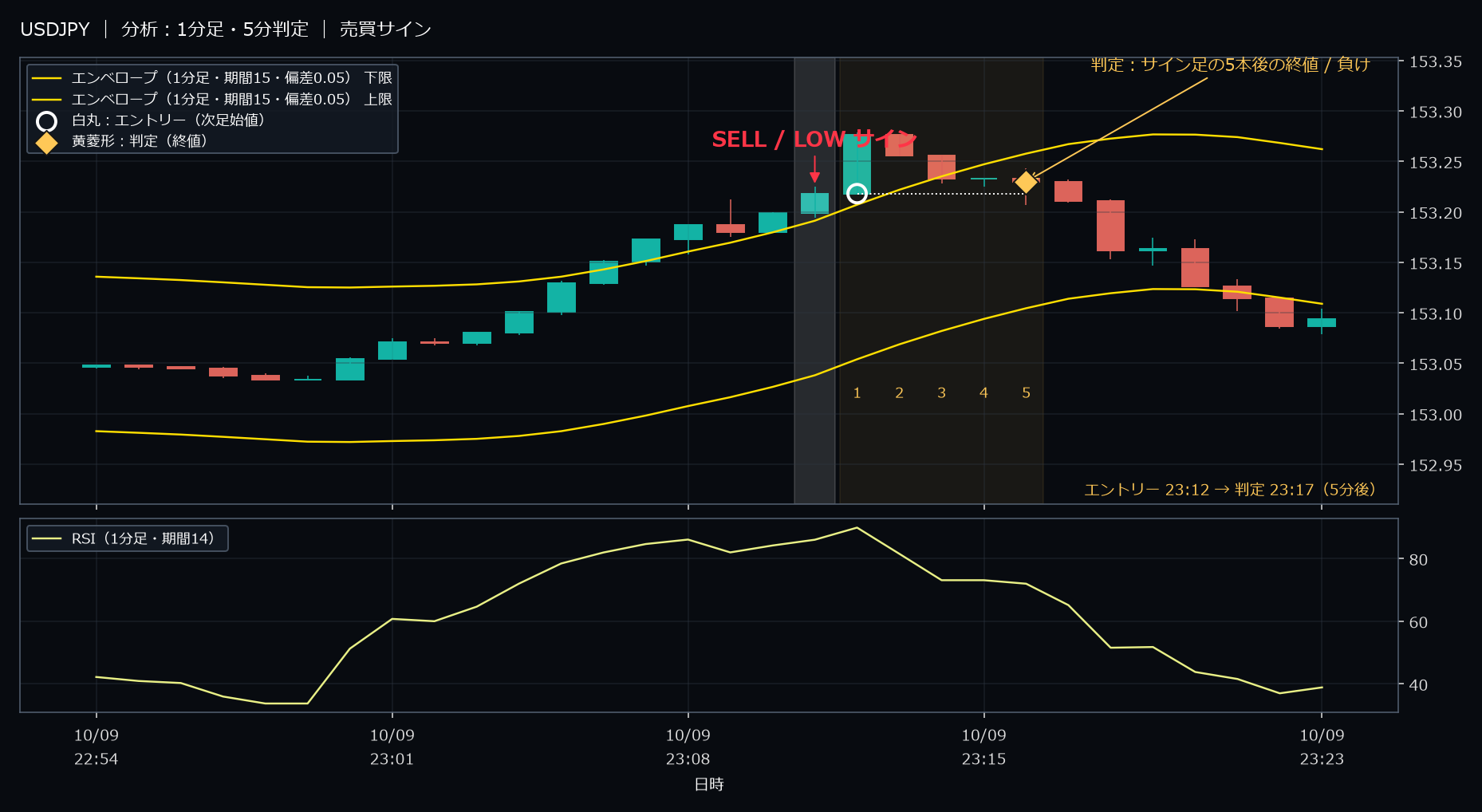
Task: Click the 10/09 23:08 time label
Action: point(688,747)
